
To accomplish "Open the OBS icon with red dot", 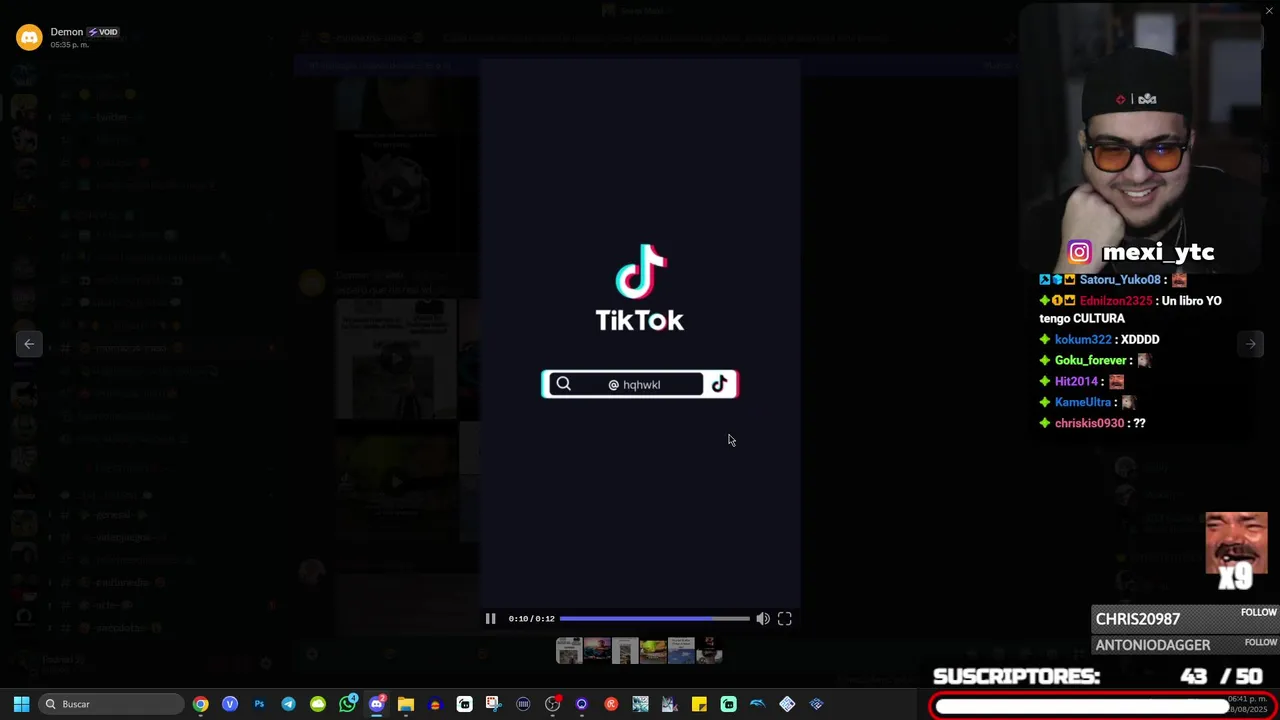I will coord(553,704).
